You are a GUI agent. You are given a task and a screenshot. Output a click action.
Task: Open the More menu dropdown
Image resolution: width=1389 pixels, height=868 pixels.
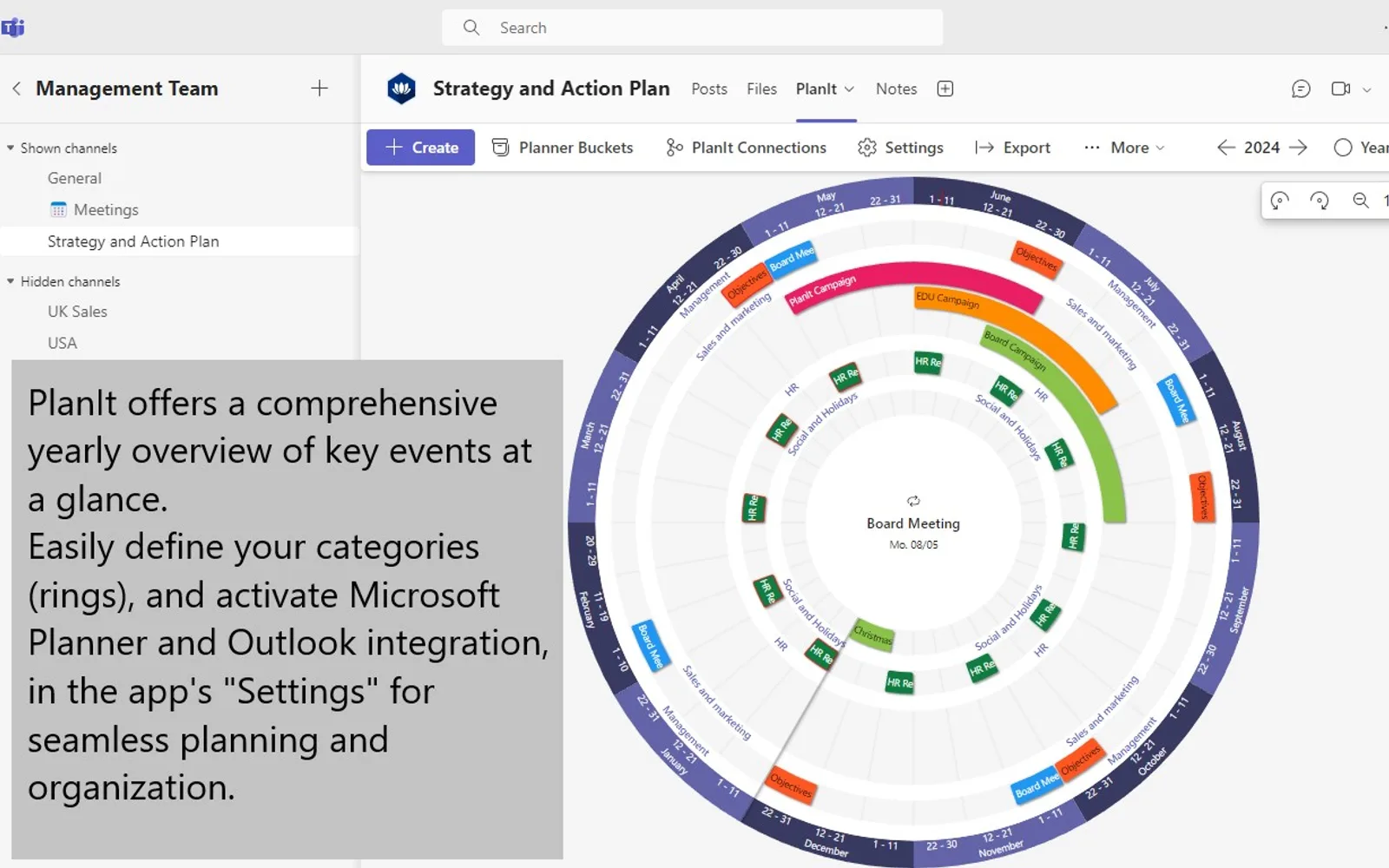pyautogui.click(x=1124, y=148)
